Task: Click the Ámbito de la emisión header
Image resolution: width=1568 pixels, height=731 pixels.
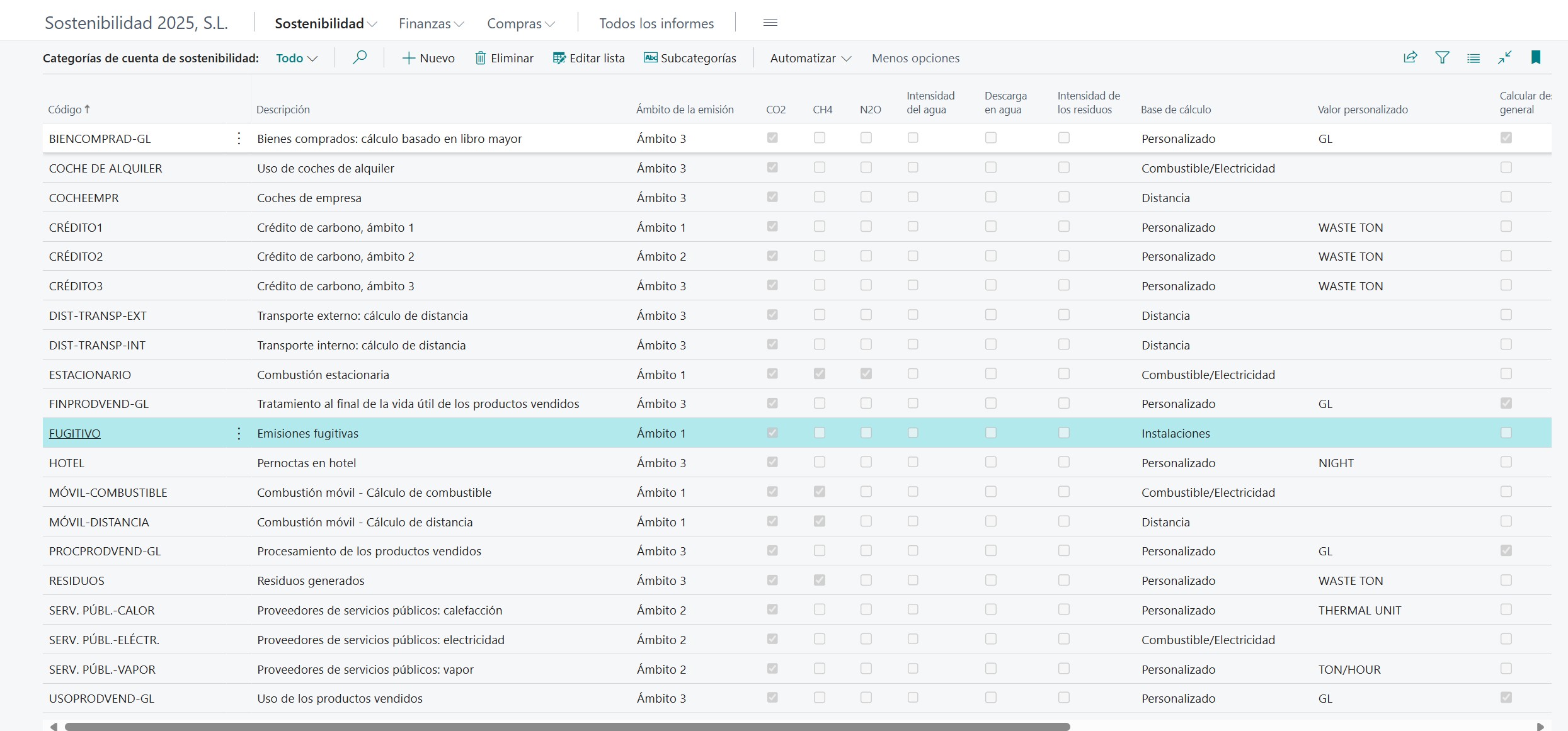Action: point(685,110)
